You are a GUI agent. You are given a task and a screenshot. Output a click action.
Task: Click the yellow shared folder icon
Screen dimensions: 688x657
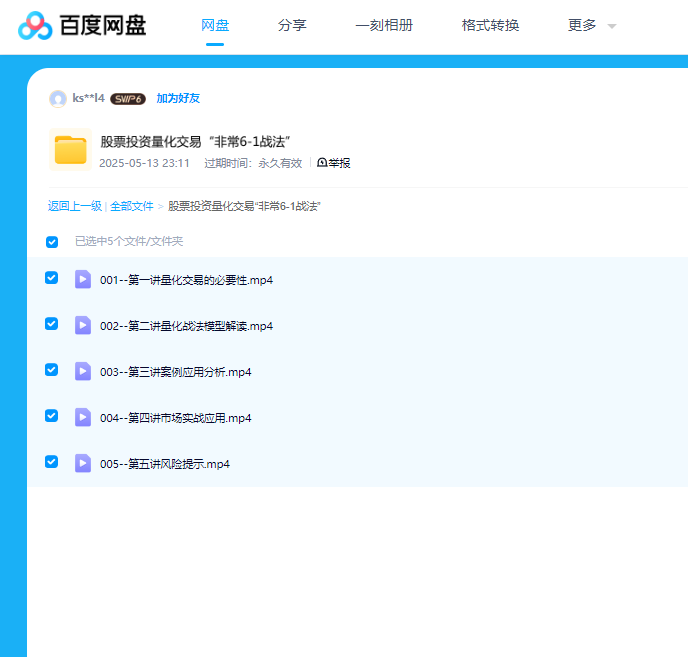tap(70, 150)
